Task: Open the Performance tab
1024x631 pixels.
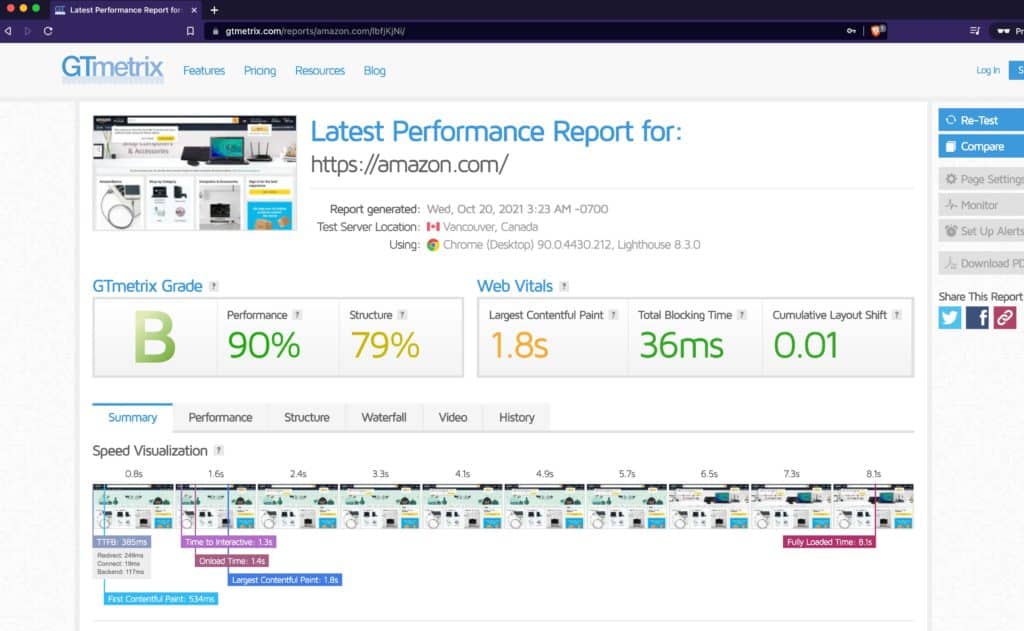Action: tap(220, 417)
